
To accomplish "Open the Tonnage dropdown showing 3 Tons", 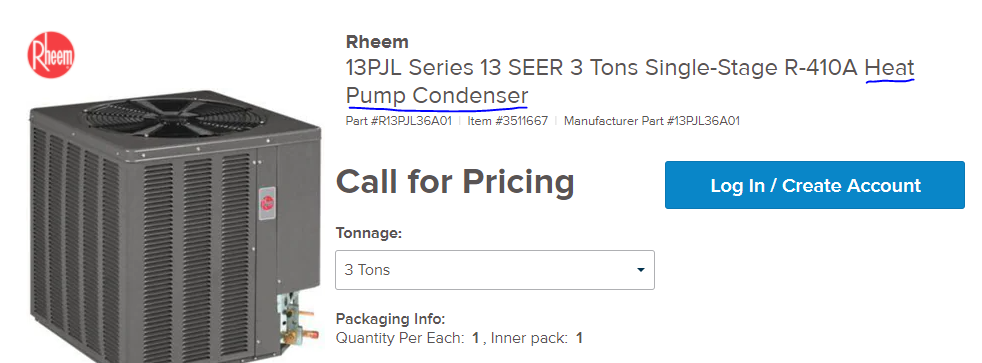I will click(495, 270).
